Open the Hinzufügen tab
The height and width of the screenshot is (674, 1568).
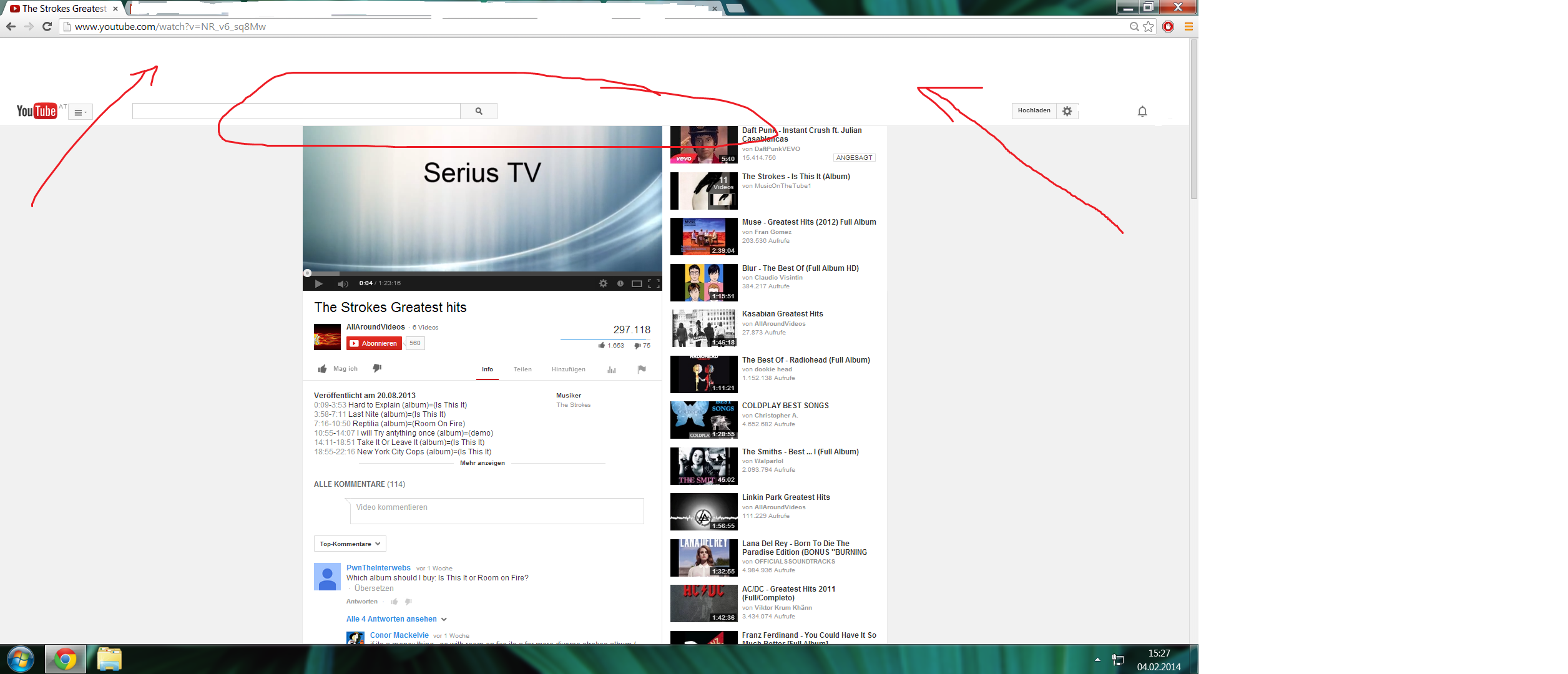(568, 369)
